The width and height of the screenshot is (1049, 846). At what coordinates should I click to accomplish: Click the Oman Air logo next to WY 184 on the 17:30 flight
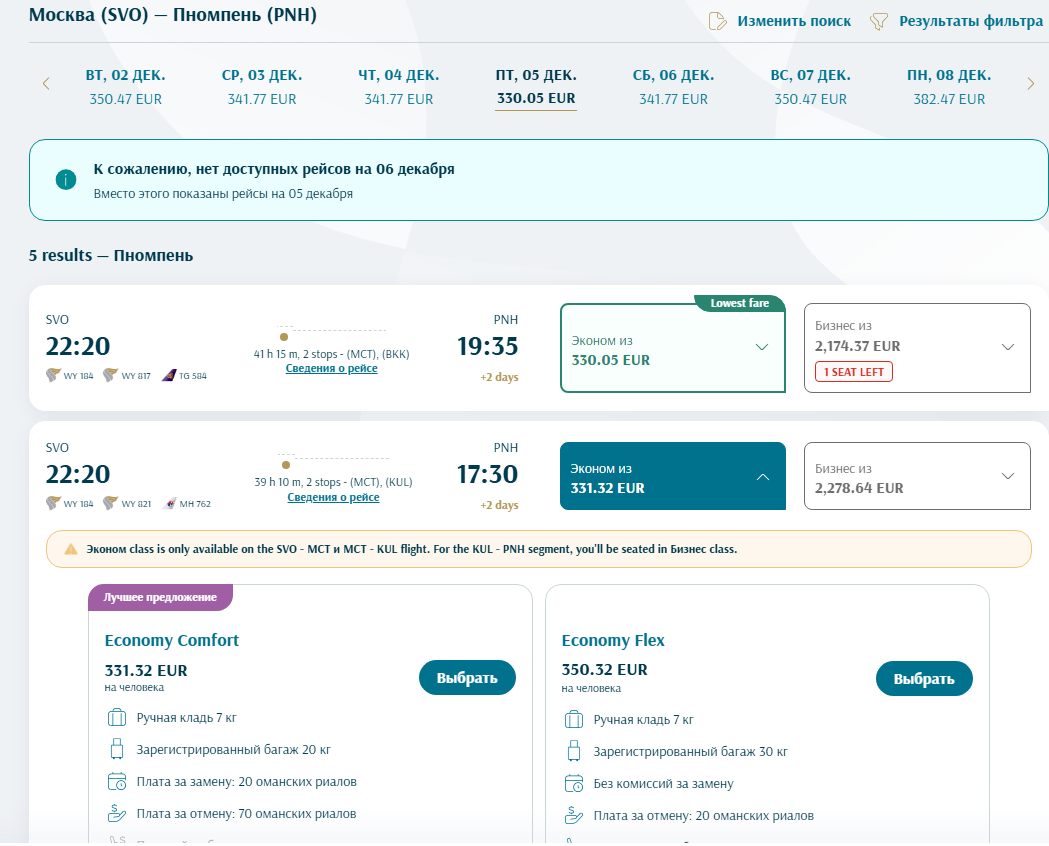click(53, 503)
